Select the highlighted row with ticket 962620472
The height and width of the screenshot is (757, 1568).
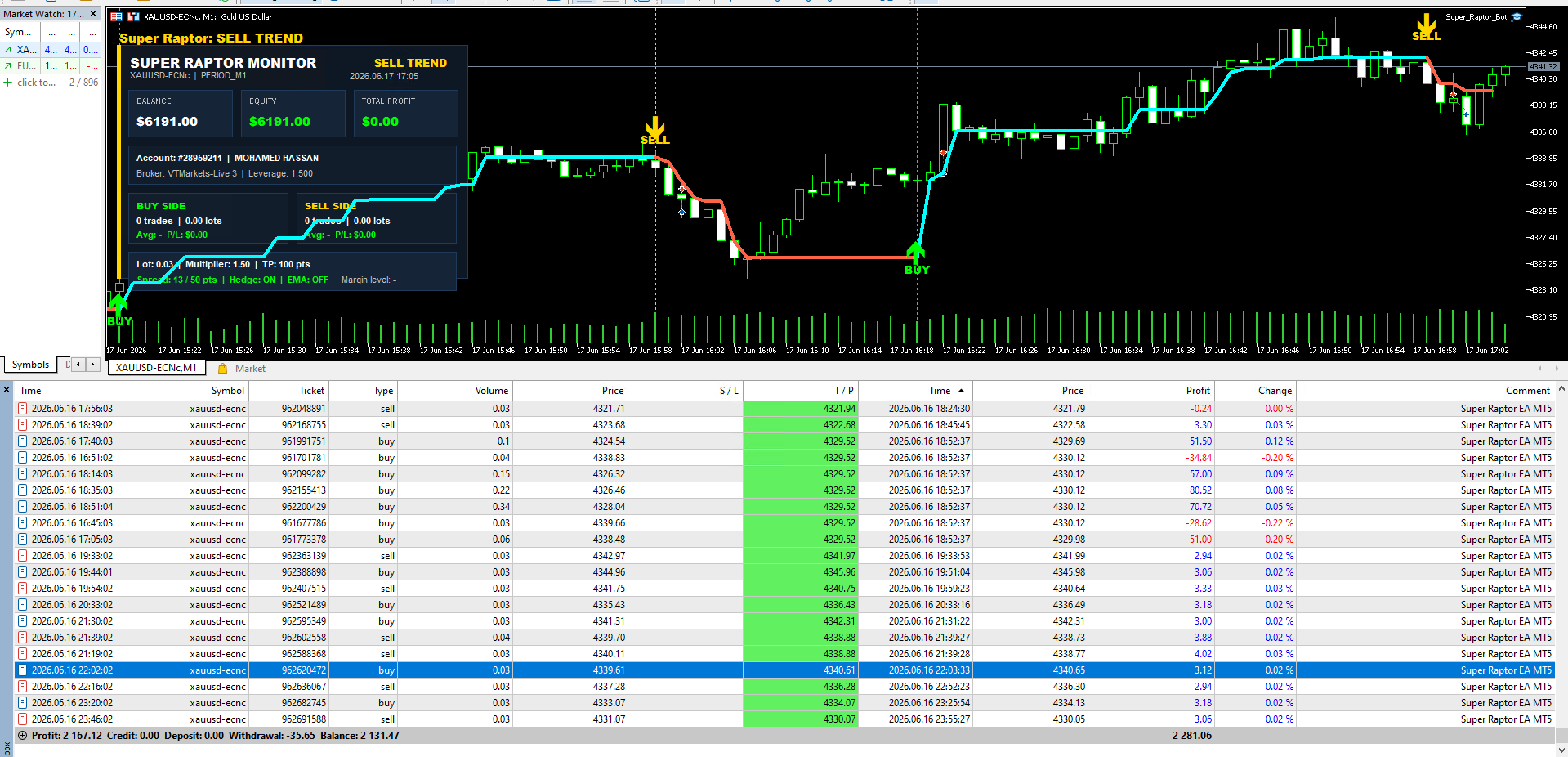tap(784, 670)
